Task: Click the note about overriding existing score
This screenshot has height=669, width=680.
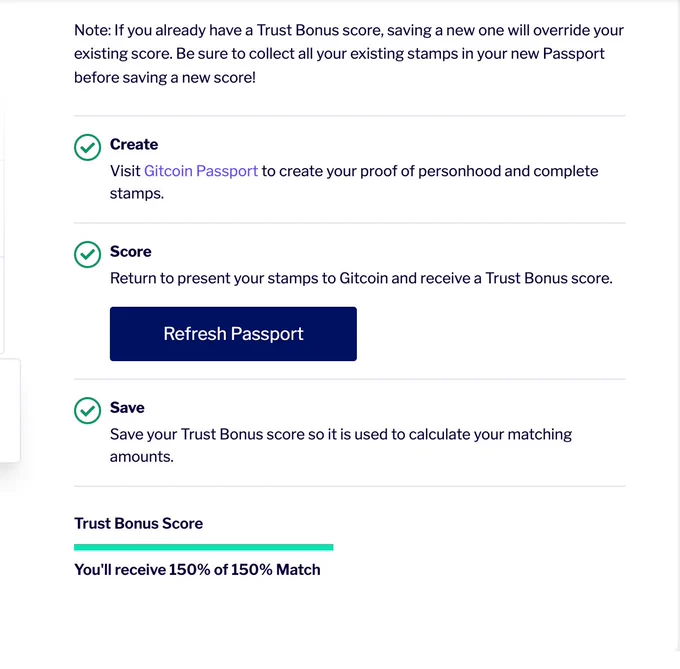Action: click(x=349, y=54)
